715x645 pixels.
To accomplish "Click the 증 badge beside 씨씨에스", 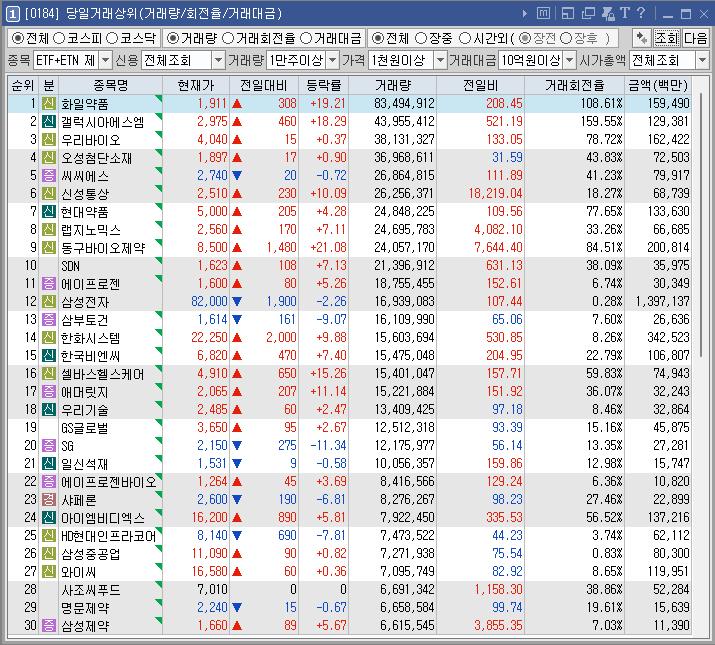I will click(x=49, y=176).
